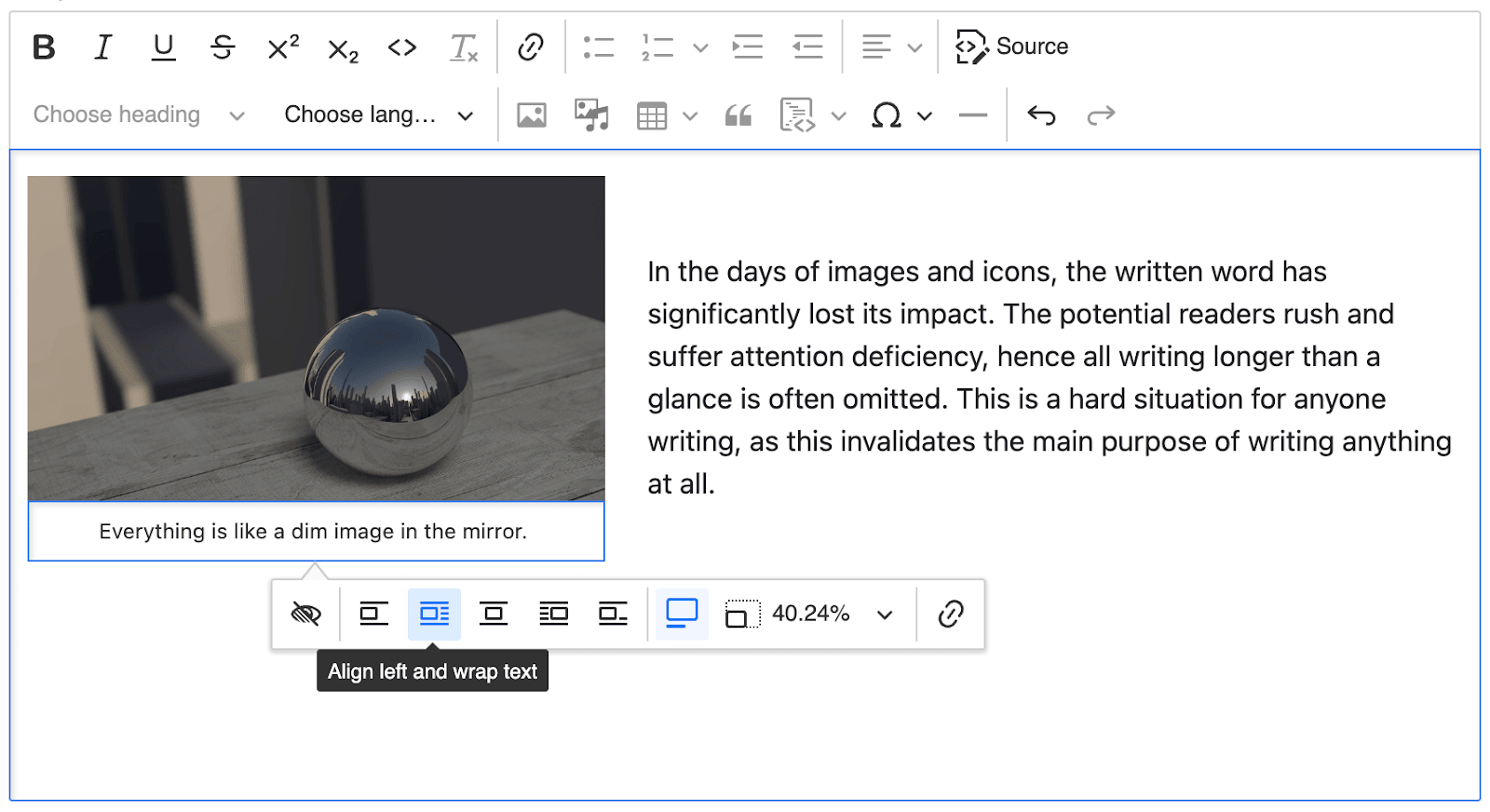Select Align left and wrap text
The height and width of the screenshot is (812, 1490).
click(x=434, y=615)
